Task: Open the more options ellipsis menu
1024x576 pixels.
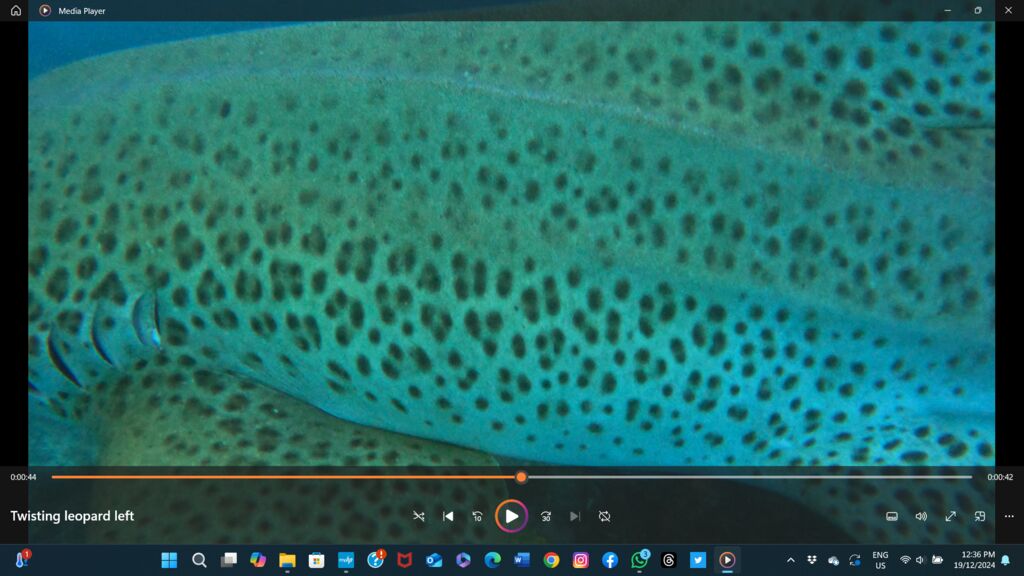Action: tap(1009, 516)
